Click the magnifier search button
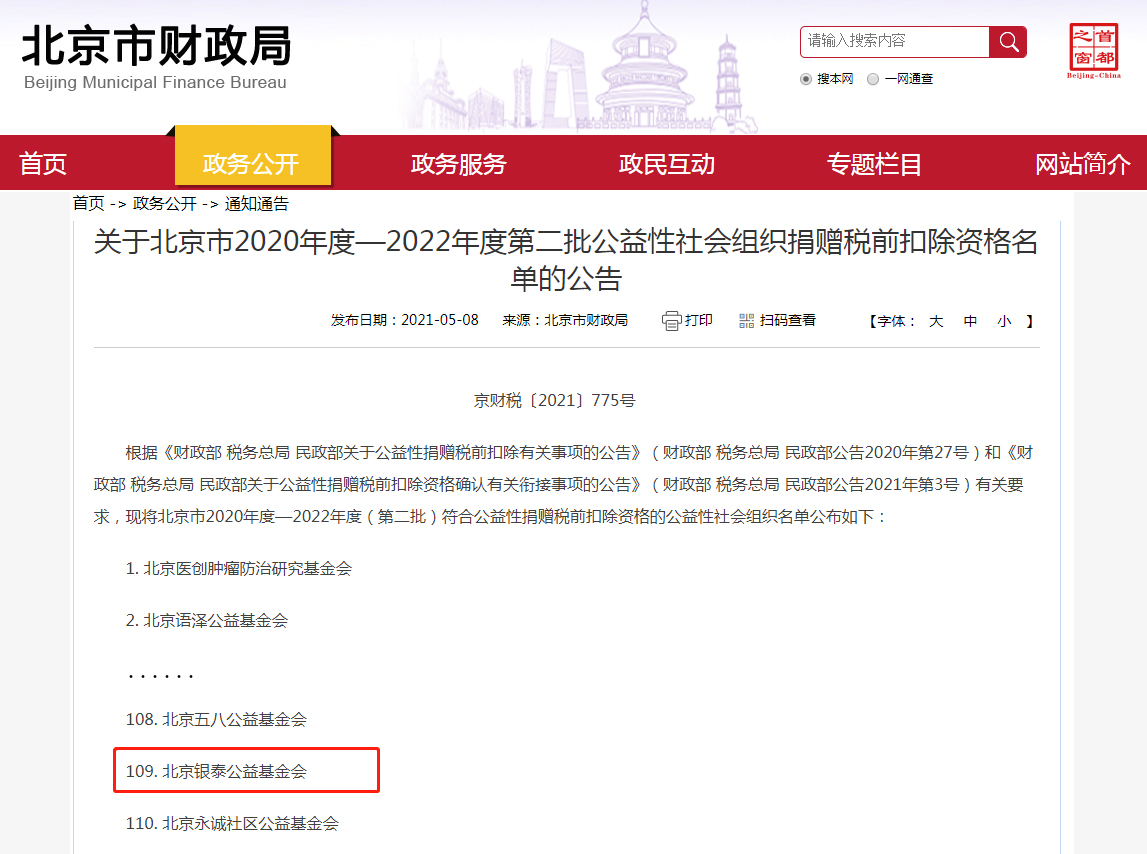Screen dimensions: 1147x854 pos(1008,42)
